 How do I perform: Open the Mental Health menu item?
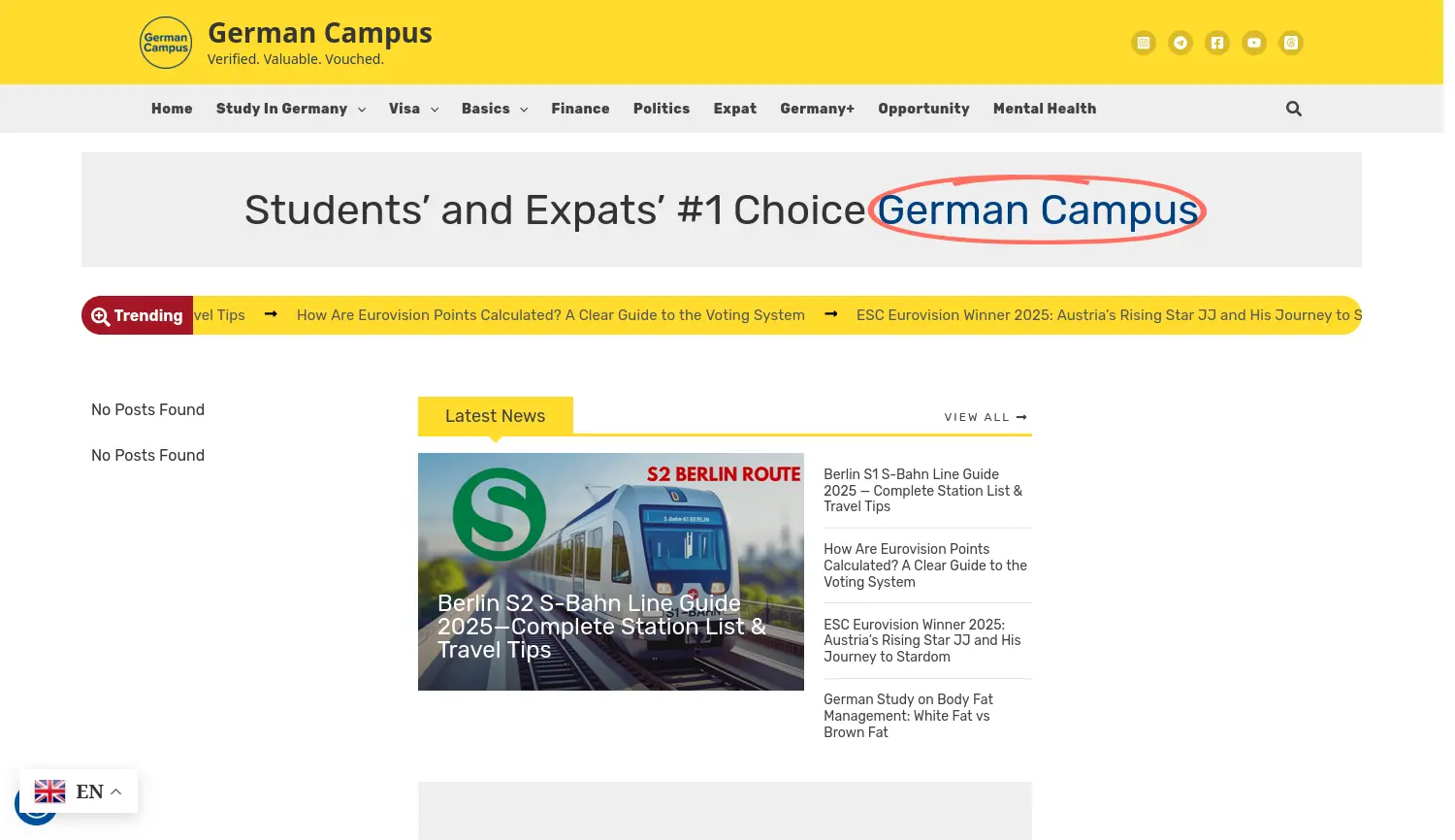pyautogui.click(x=1045, y=109)
